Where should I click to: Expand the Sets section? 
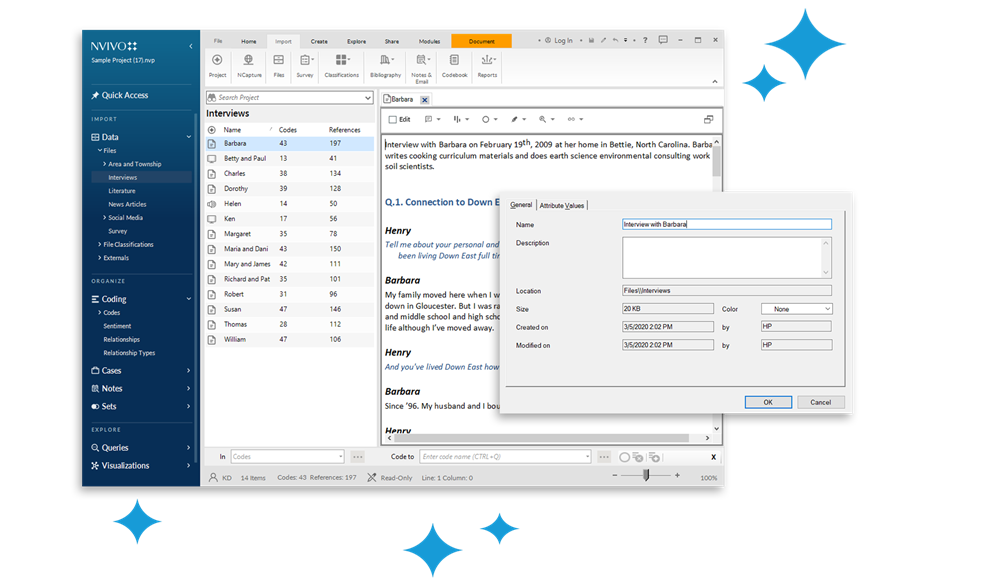point(189,406)
